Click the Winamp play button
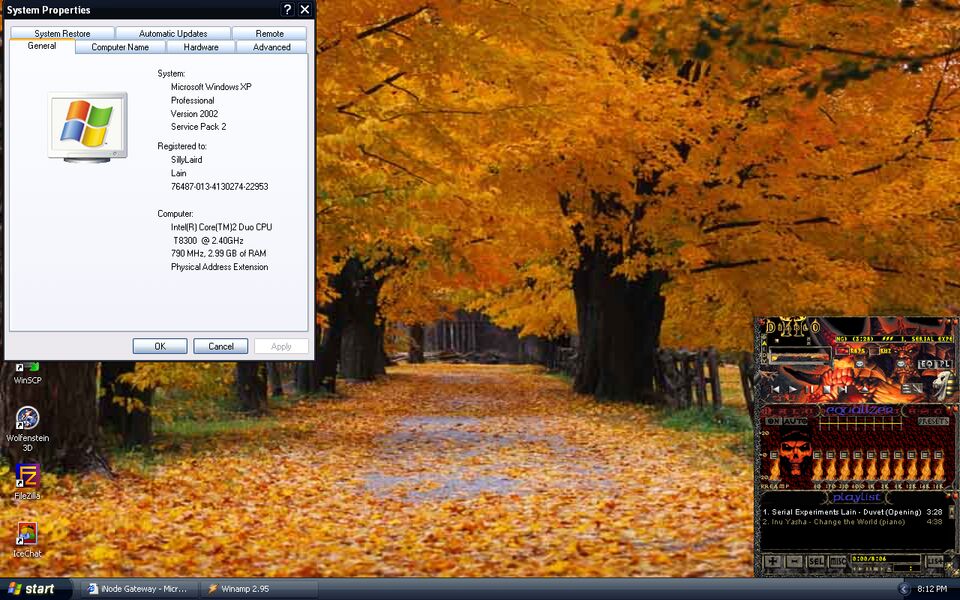 pyautogui.click(x=793, y=389)
